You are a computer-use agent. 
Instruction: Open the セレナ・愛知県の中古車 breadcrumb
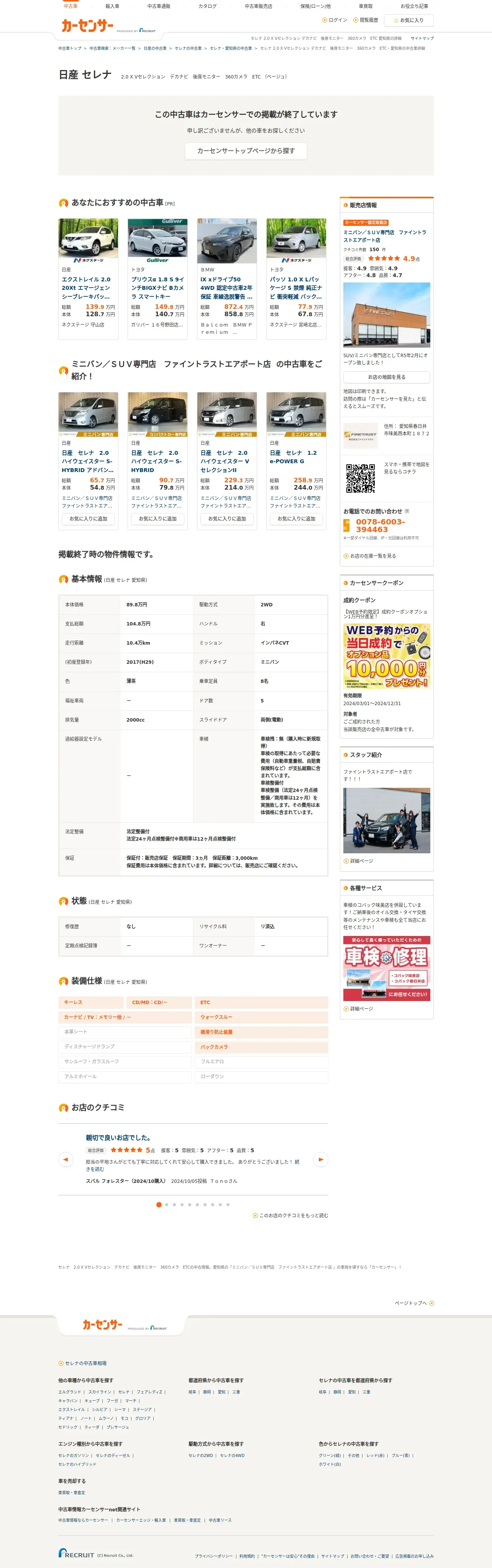[231, 48]
